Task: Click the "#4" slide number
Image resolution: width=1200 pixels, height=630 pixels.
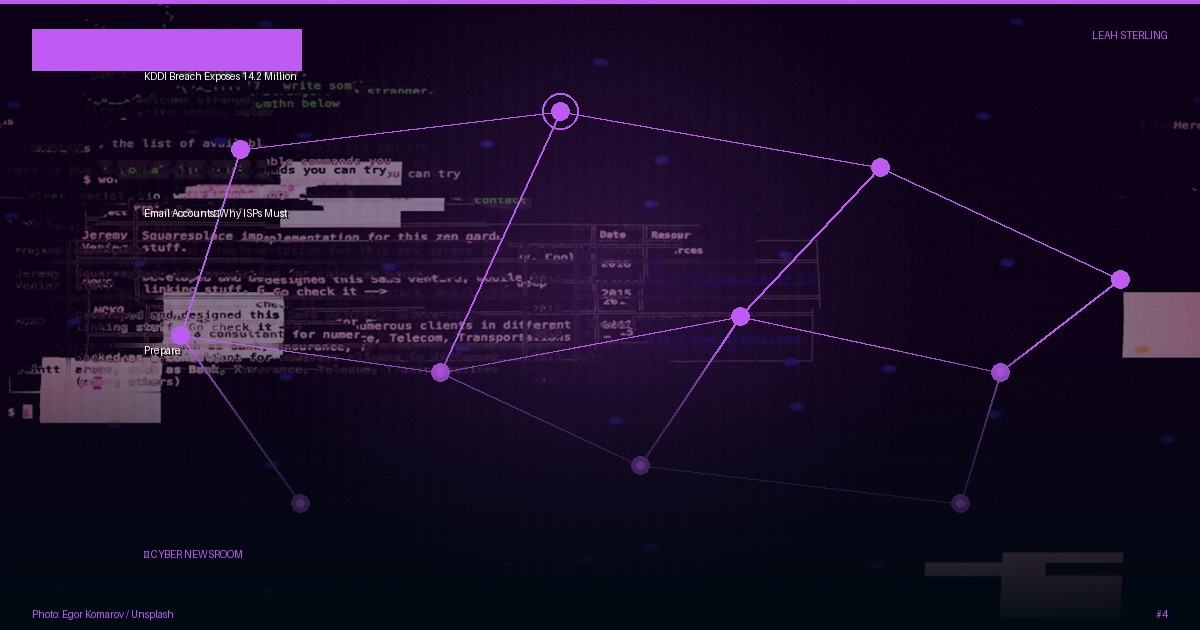Action: point(1161,614)
